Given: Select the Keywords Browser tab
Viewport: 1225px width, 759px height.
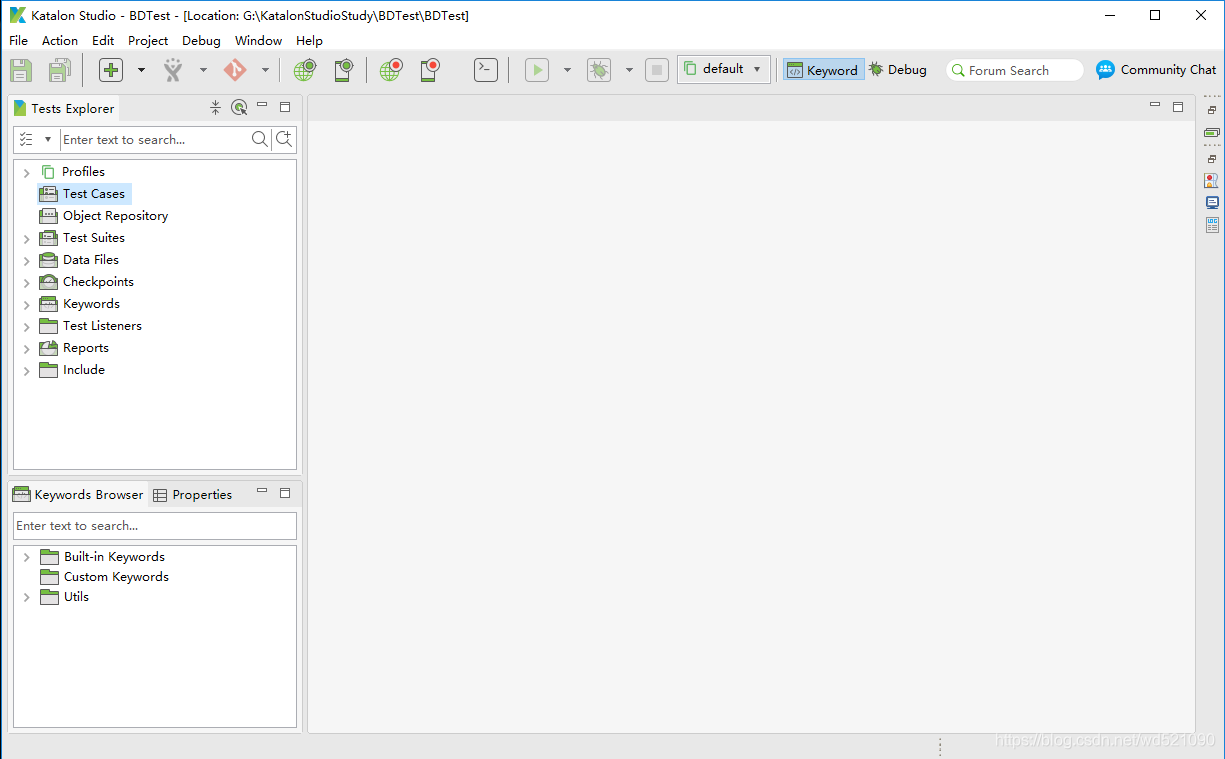Looking at the screenshot, I should (78, 495).
